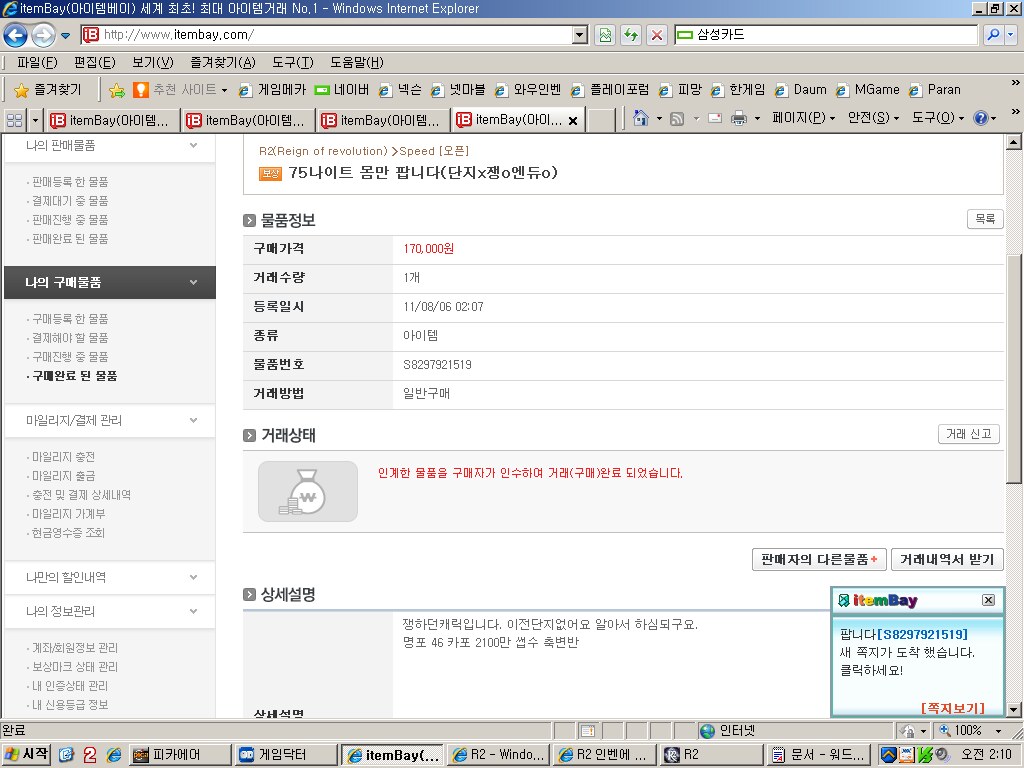The height and width of the screenshot is (768, 1024).
Task: Expand the 마일리지/결제 관리 section
Action: pyautogui.click(x=193, y=420)
